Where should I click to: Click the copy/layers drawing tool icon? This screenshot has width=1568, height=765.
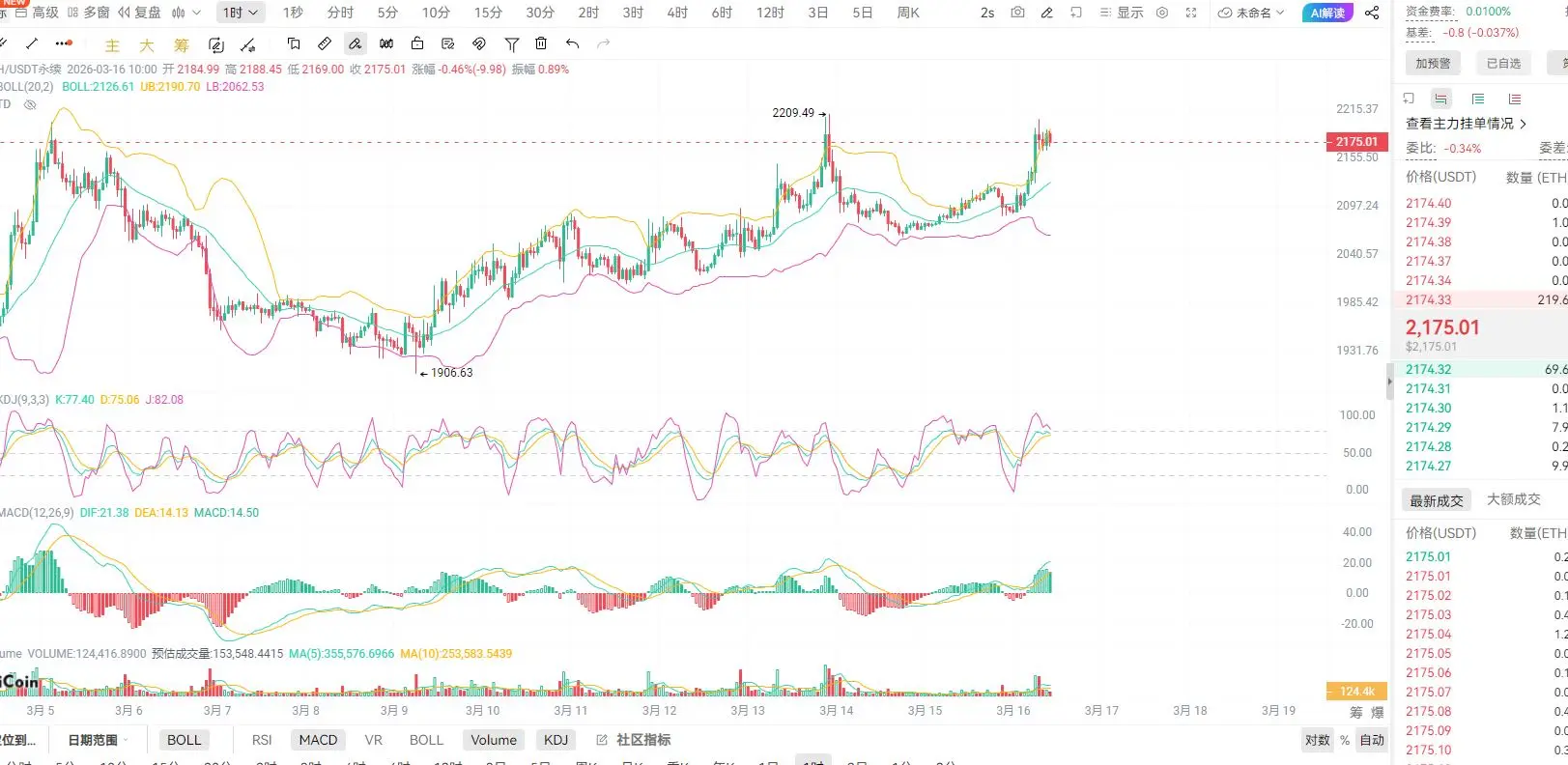[294, 43]
